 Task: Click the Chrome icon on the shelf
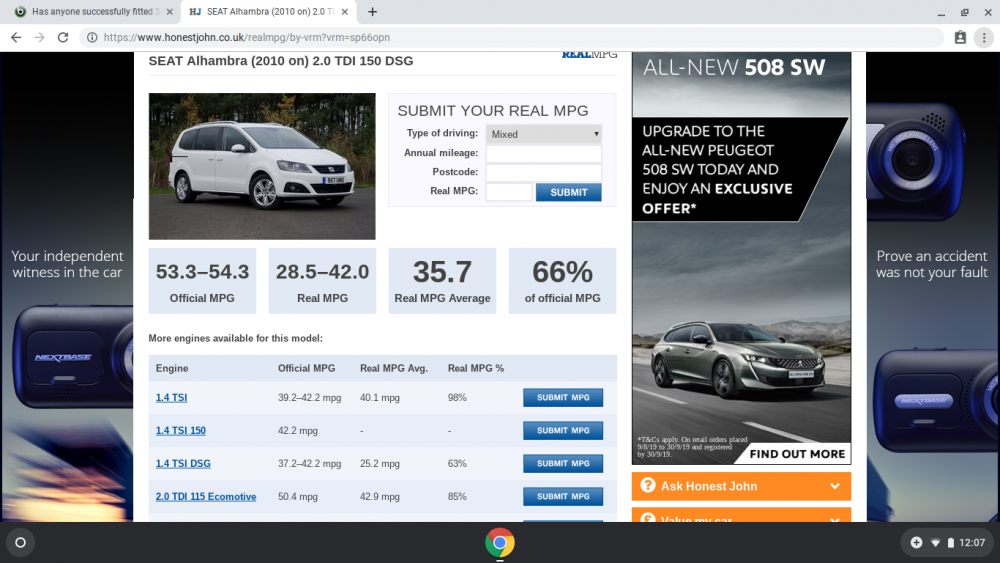(x=499, y=543)
